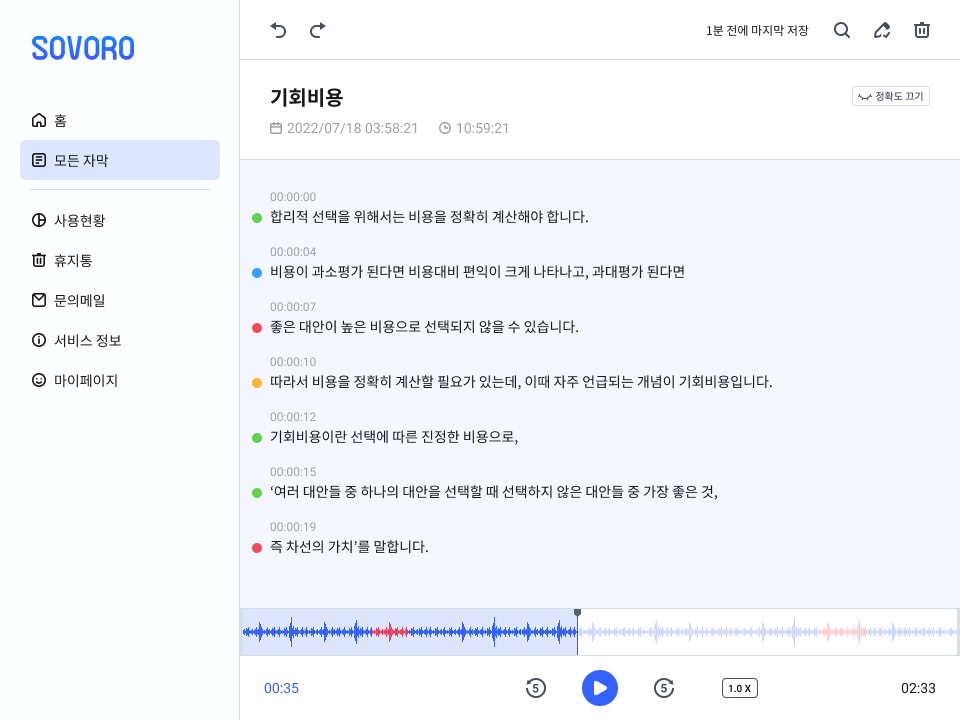This screenshot has height=720, width=960.
Task: Click the unplayed waveform pink section
Action: pyautogui.click(x=844, y=632)
